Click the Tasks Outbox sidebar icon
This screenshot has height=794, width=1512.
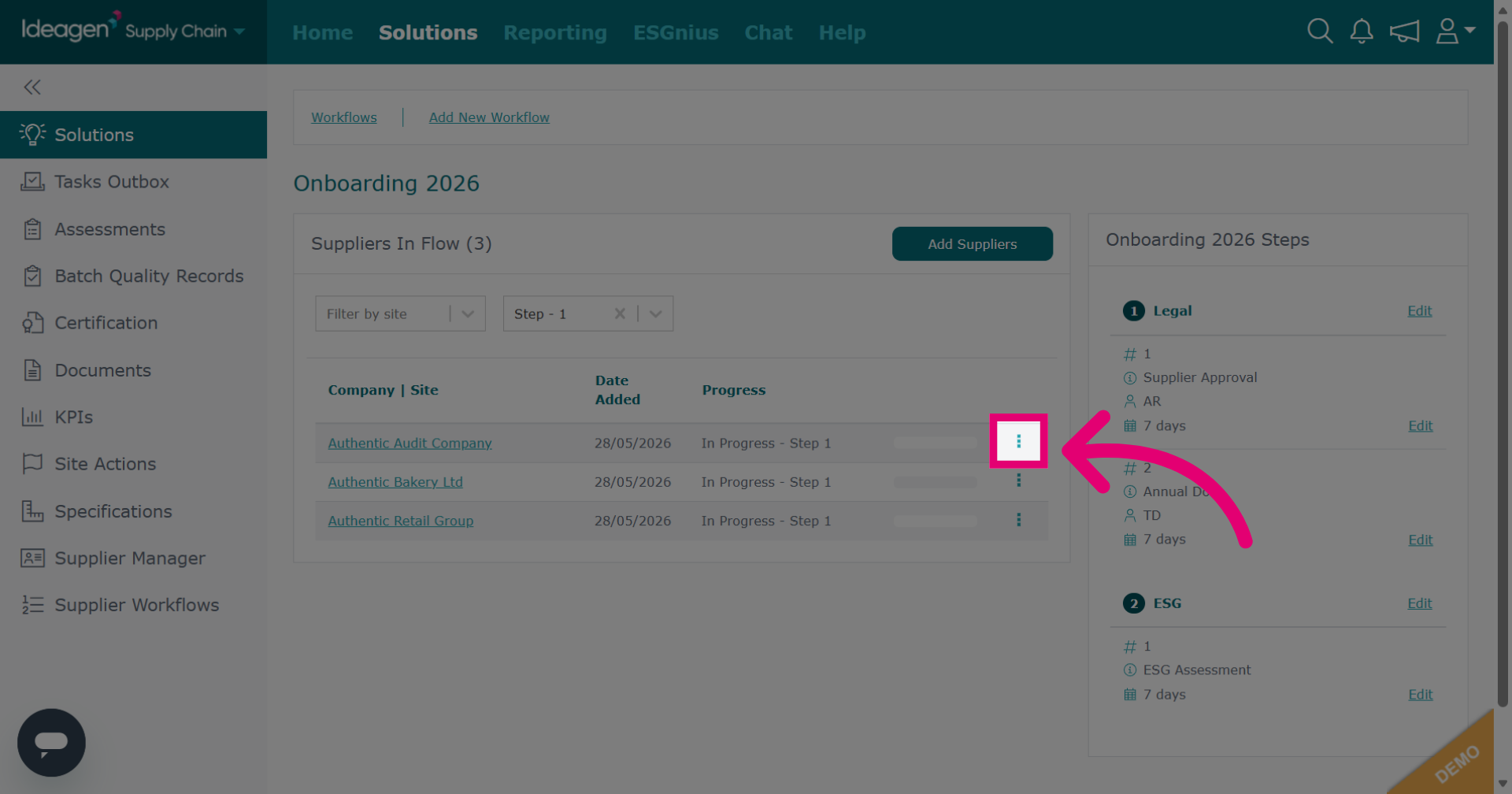click(32, 182)
